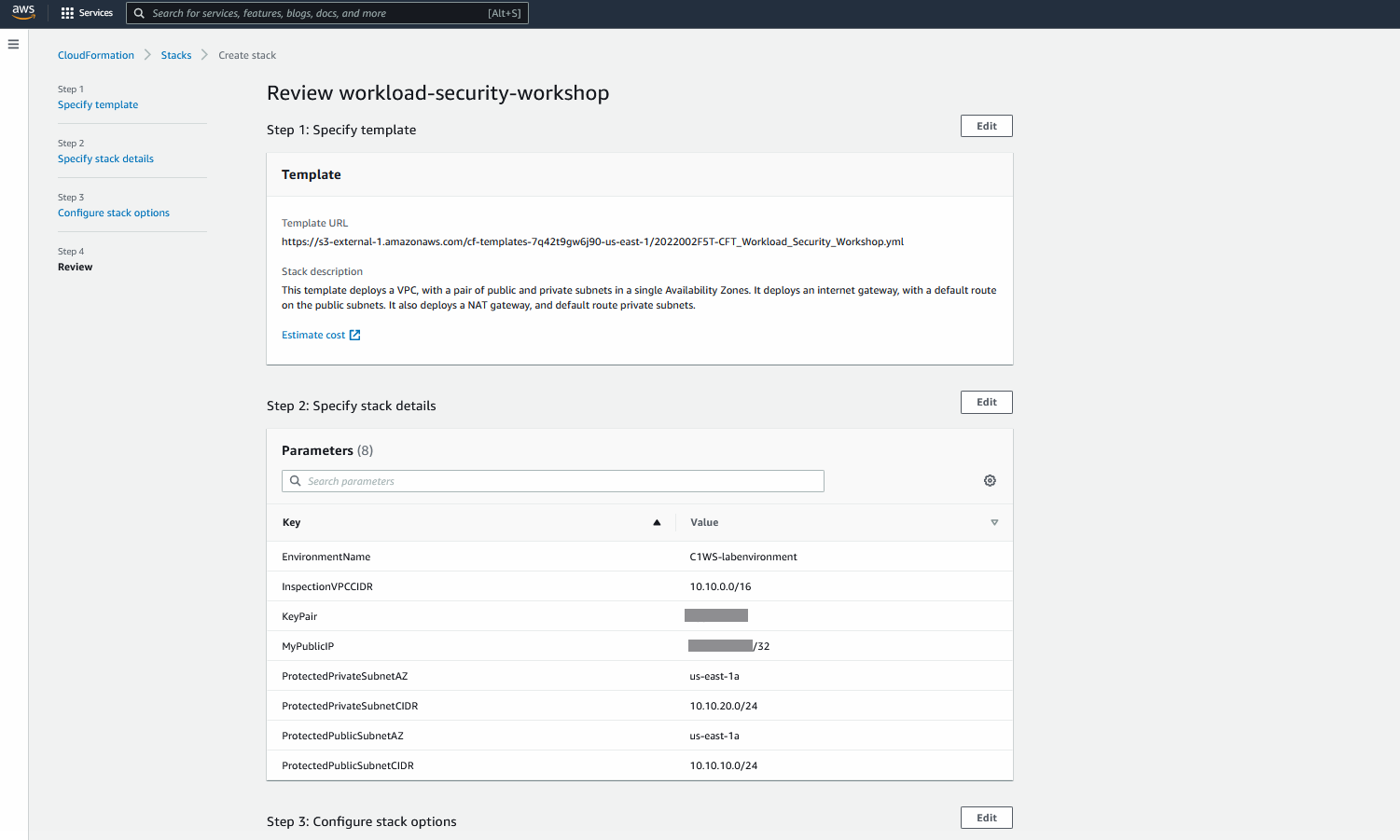
Task: Click the Estimate cost external link icon
Action: pos(354,335)
